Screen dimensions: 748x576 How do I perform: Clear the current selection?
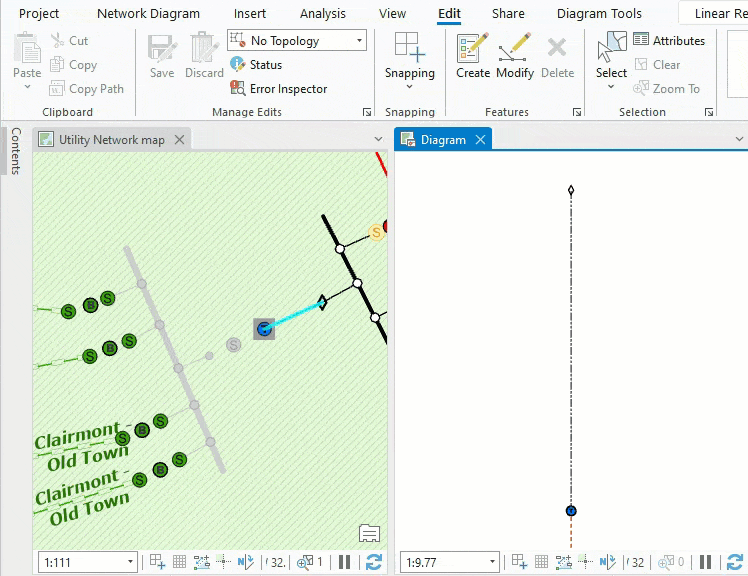click(x=641, y=64)
